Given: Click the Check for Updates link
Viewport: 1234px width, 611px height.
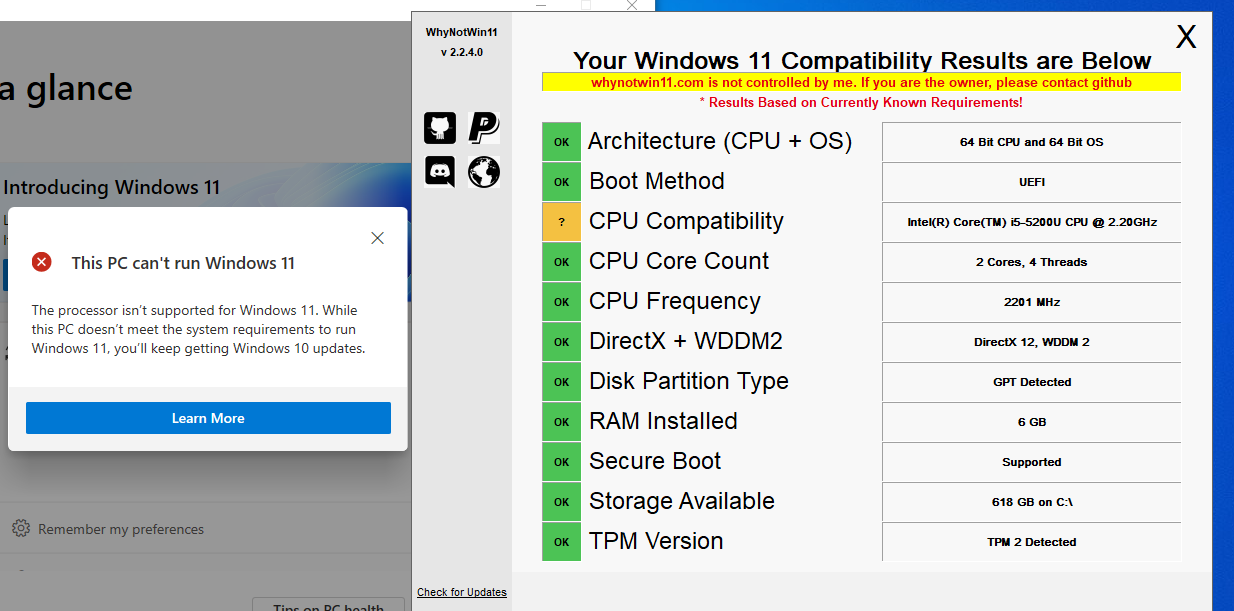Looking at the screenshot, I should click(462, 592).
